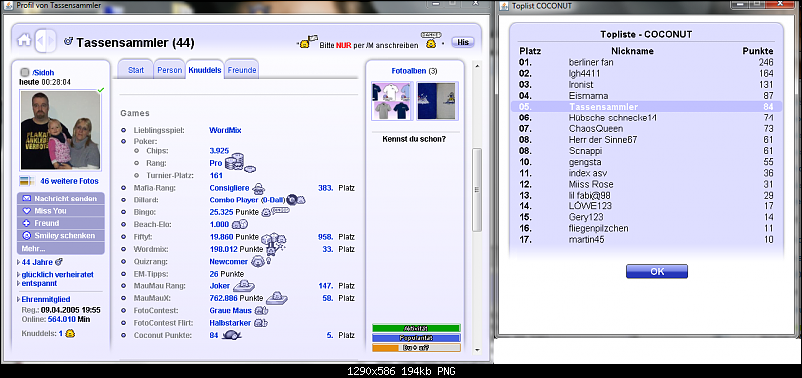Image resolution: width=802 pixels, height=378 pixels.
Task: Click green verified checkmark above profile photo
Action: pyautogui.click(x=101, y=90)
